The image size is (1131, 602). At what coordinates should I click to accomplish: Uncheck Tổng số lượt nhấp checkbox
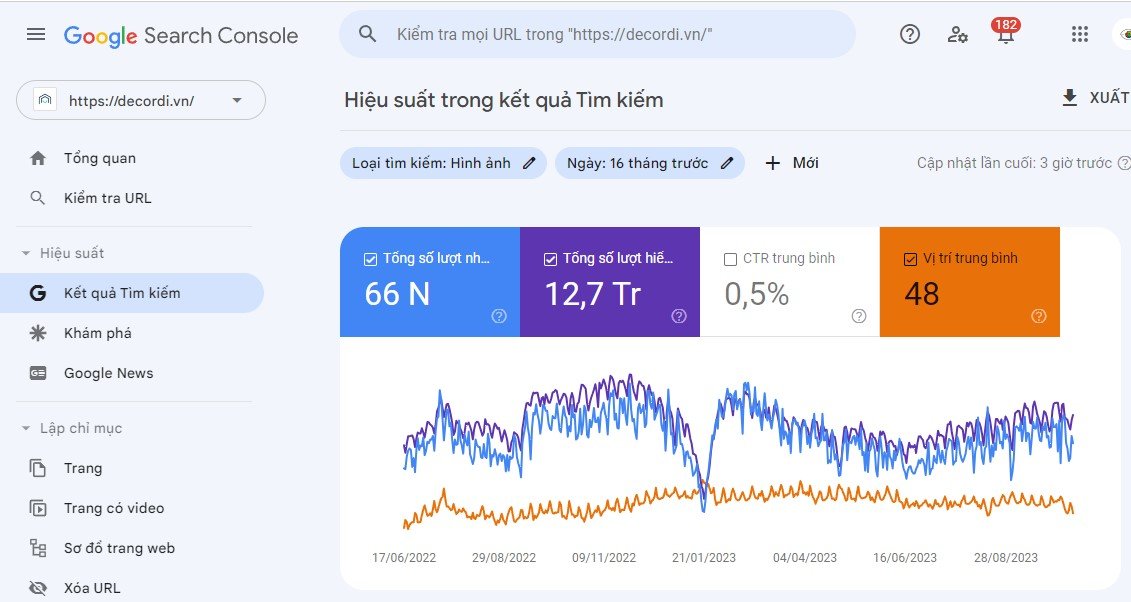371,259
